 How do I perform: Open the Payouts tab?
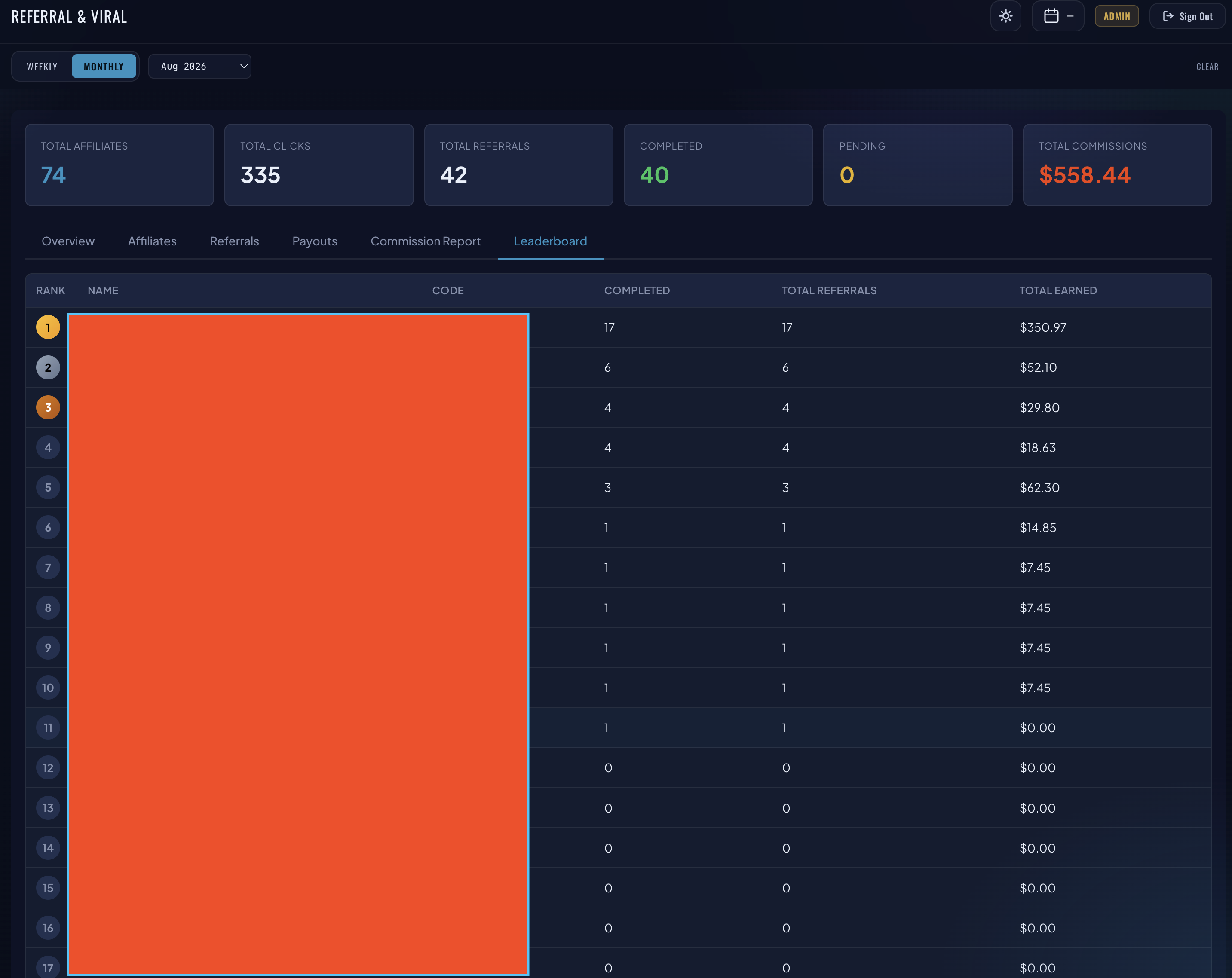point(315,241)
